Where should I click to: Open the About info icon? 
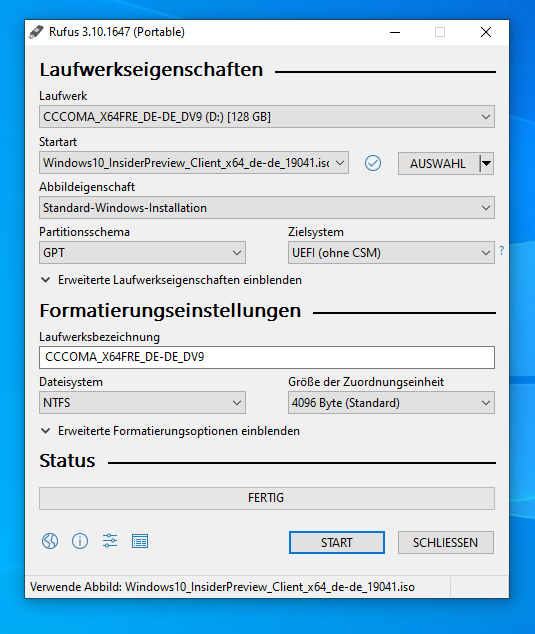(80, 541)
